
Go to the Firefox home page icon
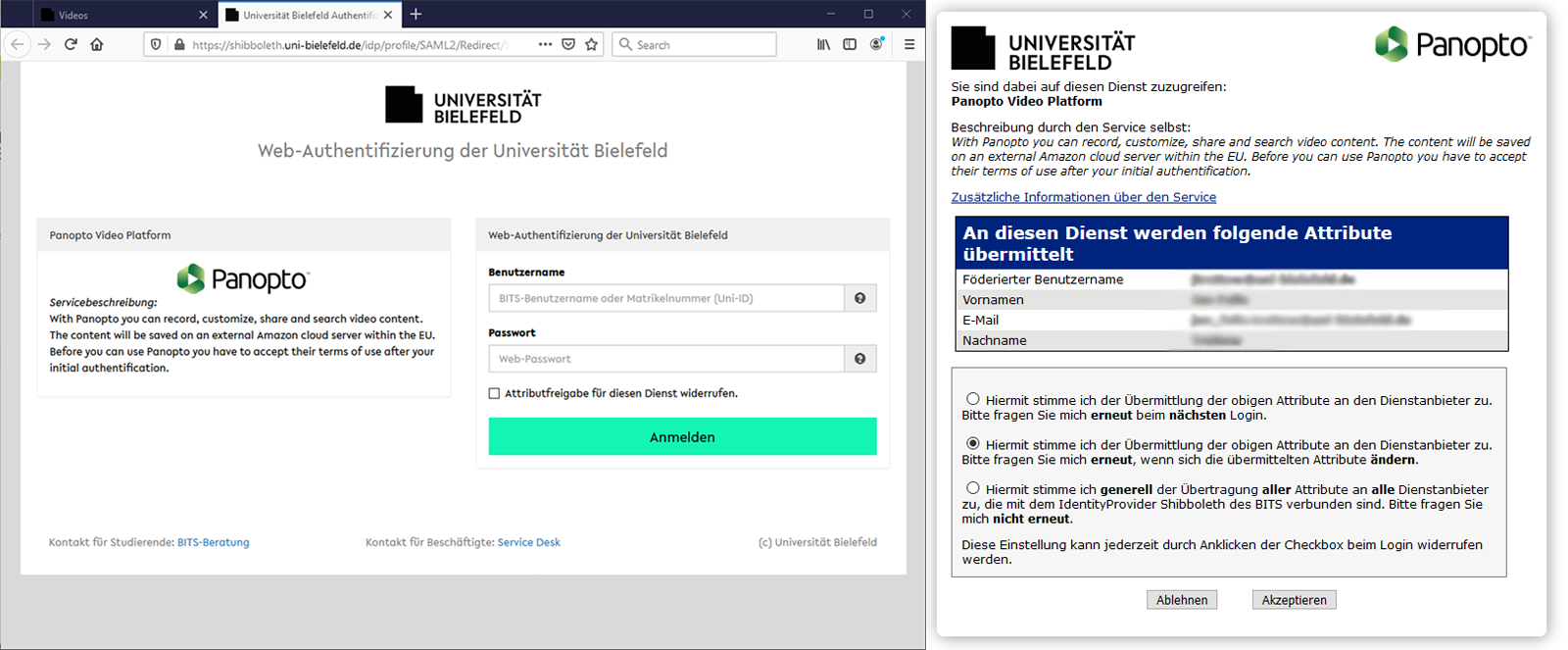pyautogui.click(x=97, y=44)
